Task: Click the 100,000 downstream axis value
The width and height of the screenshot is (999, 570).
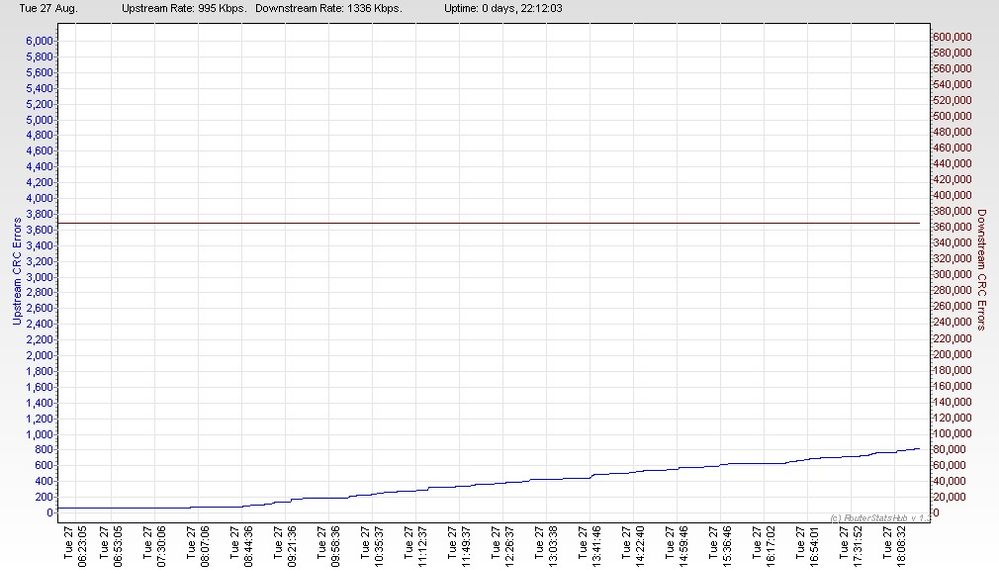Action: tap(952, 434)
